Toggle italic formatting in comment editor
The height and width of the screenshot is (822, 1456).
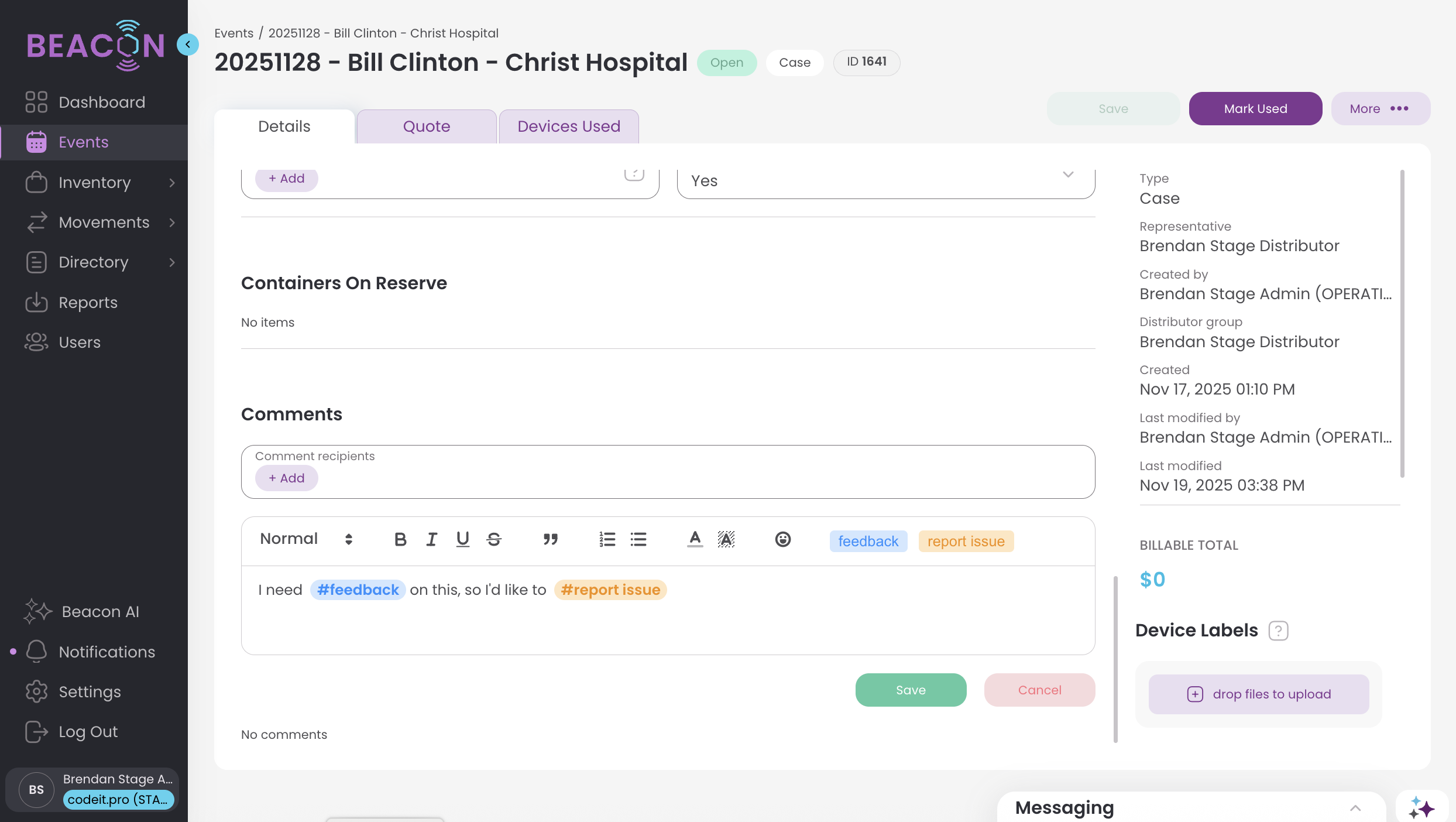click(431, 539)
